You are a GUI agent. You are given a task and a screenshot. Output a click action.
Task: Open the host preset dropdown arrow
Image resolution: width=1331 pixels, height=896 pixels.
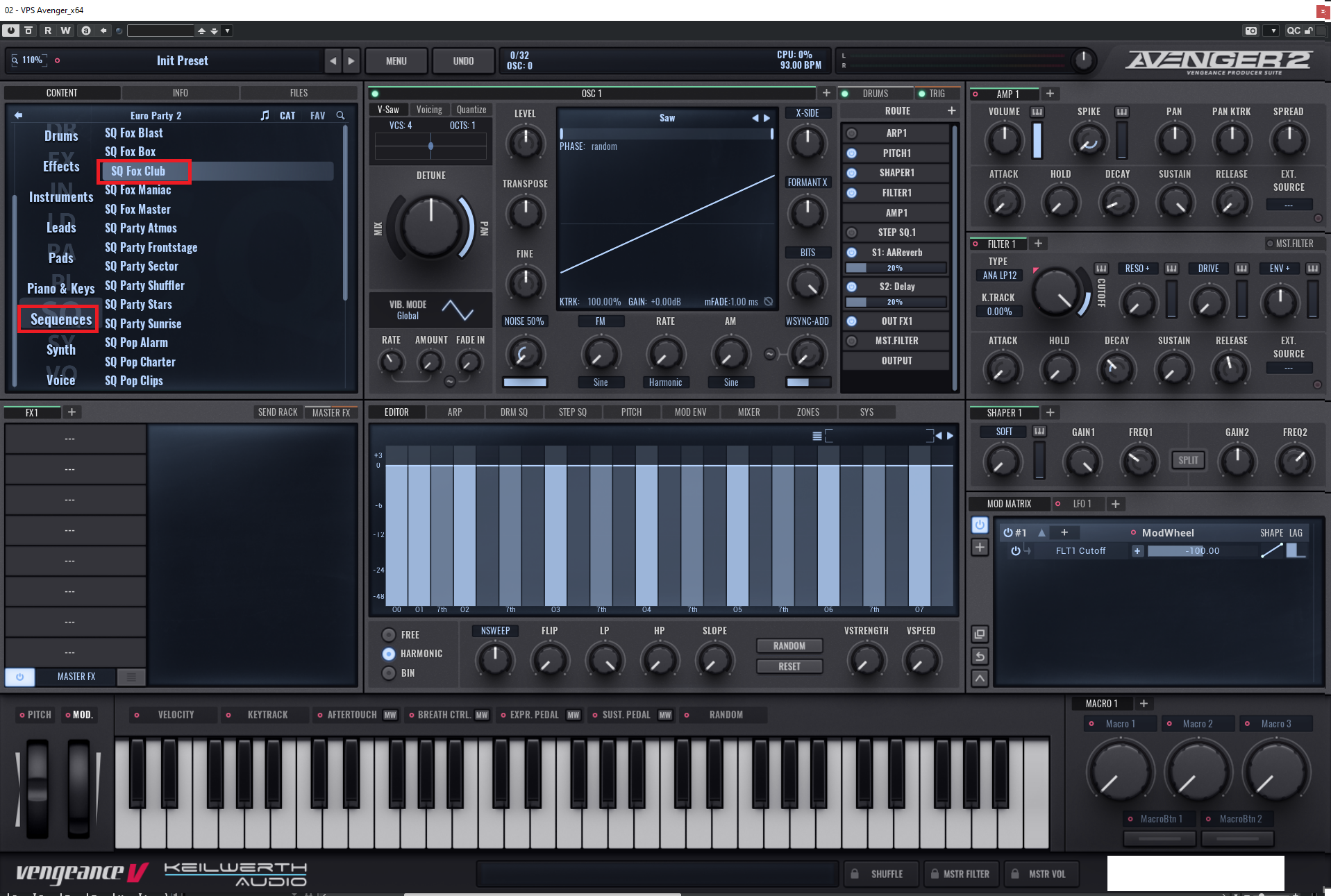pos(227,31)
